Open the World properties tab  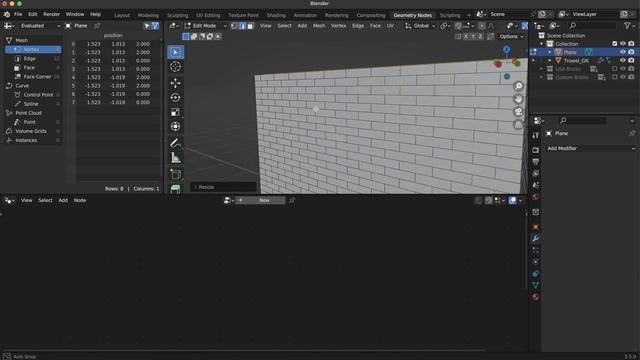536,197
